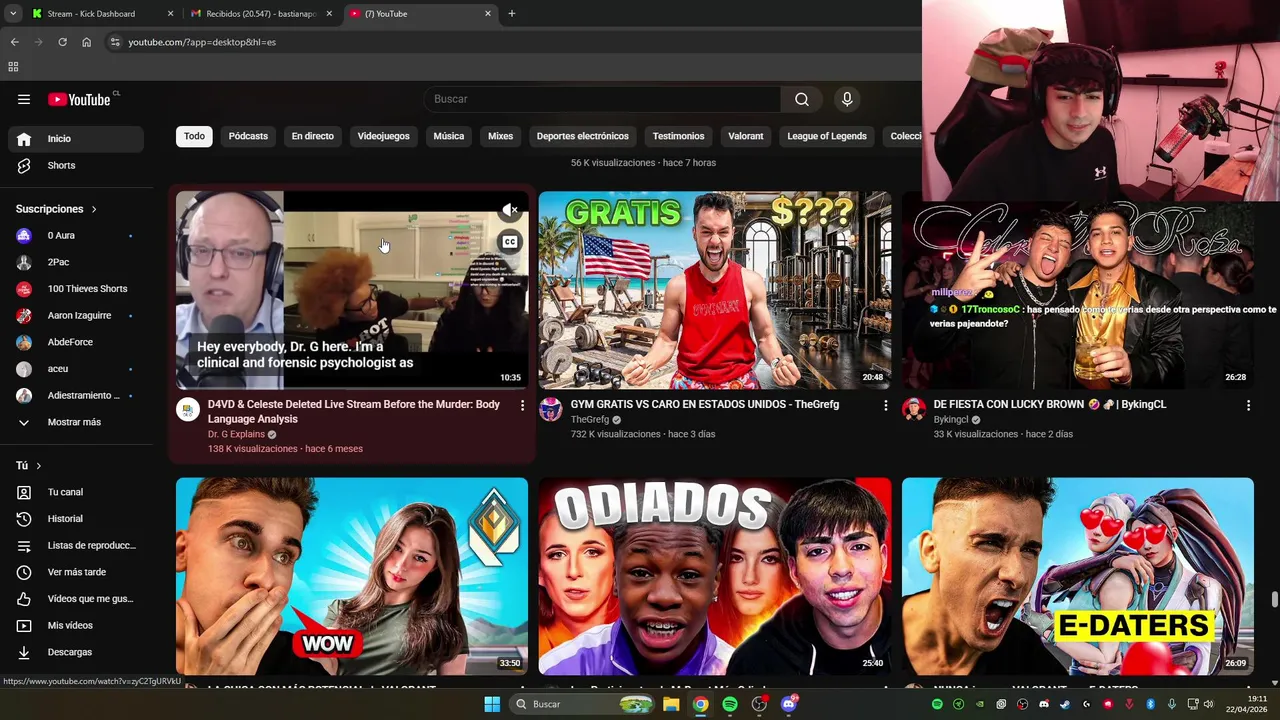This screenshot has height=720, width=1280.
Task: Open D4VD & Celeste video title link
Action: coord(354,412)
